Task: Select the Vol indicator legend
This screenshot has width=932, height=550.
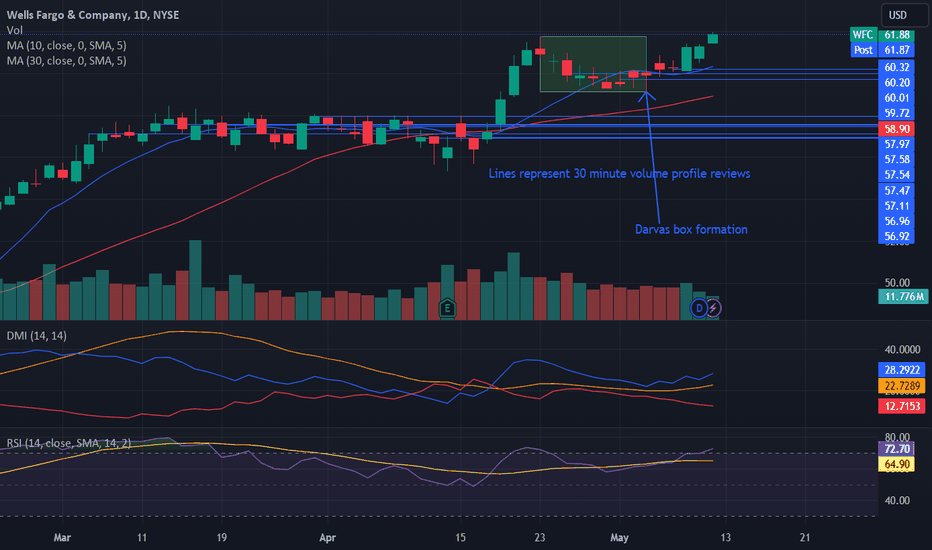Action: click(x=15, y=30)
